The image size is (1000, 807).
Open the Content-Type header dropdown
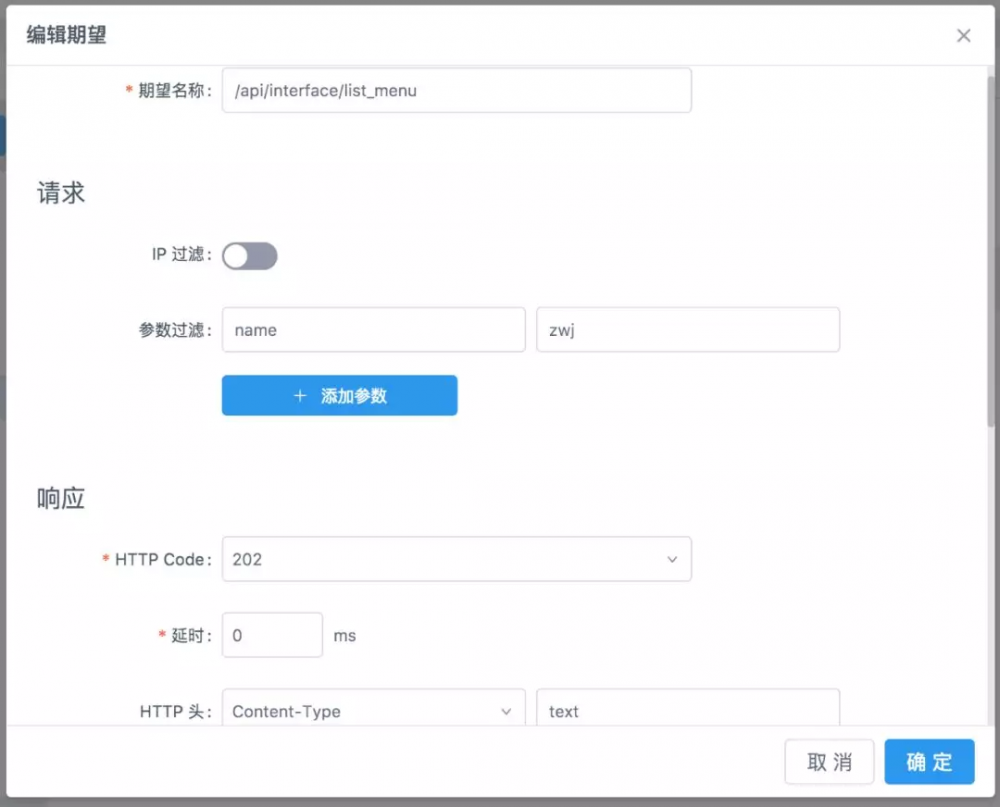click(x=373, y=711)
